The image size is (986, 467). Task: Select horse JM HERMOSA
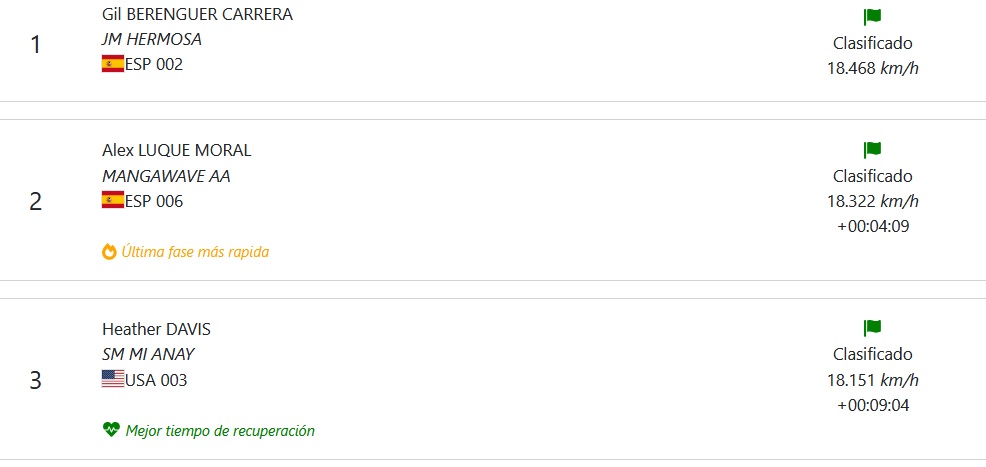151,39
